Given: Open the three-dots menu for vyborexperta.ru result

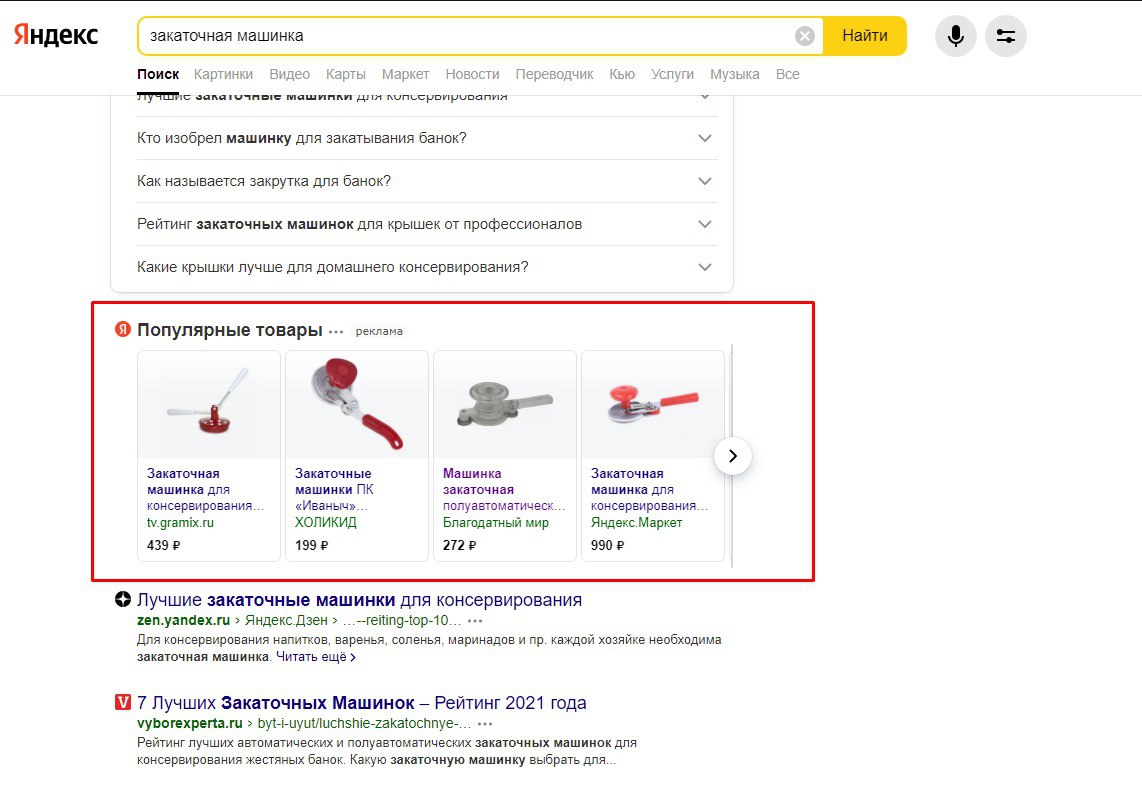Looking at the screenshot, I should [x=485, y=724].
